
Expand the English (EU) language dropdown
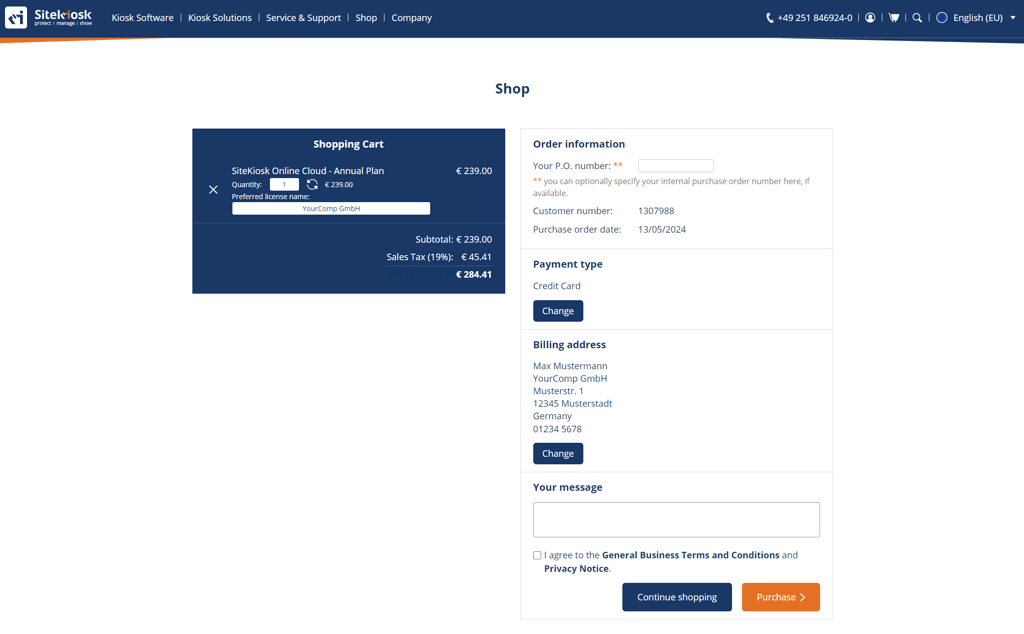pos(1012,18)
